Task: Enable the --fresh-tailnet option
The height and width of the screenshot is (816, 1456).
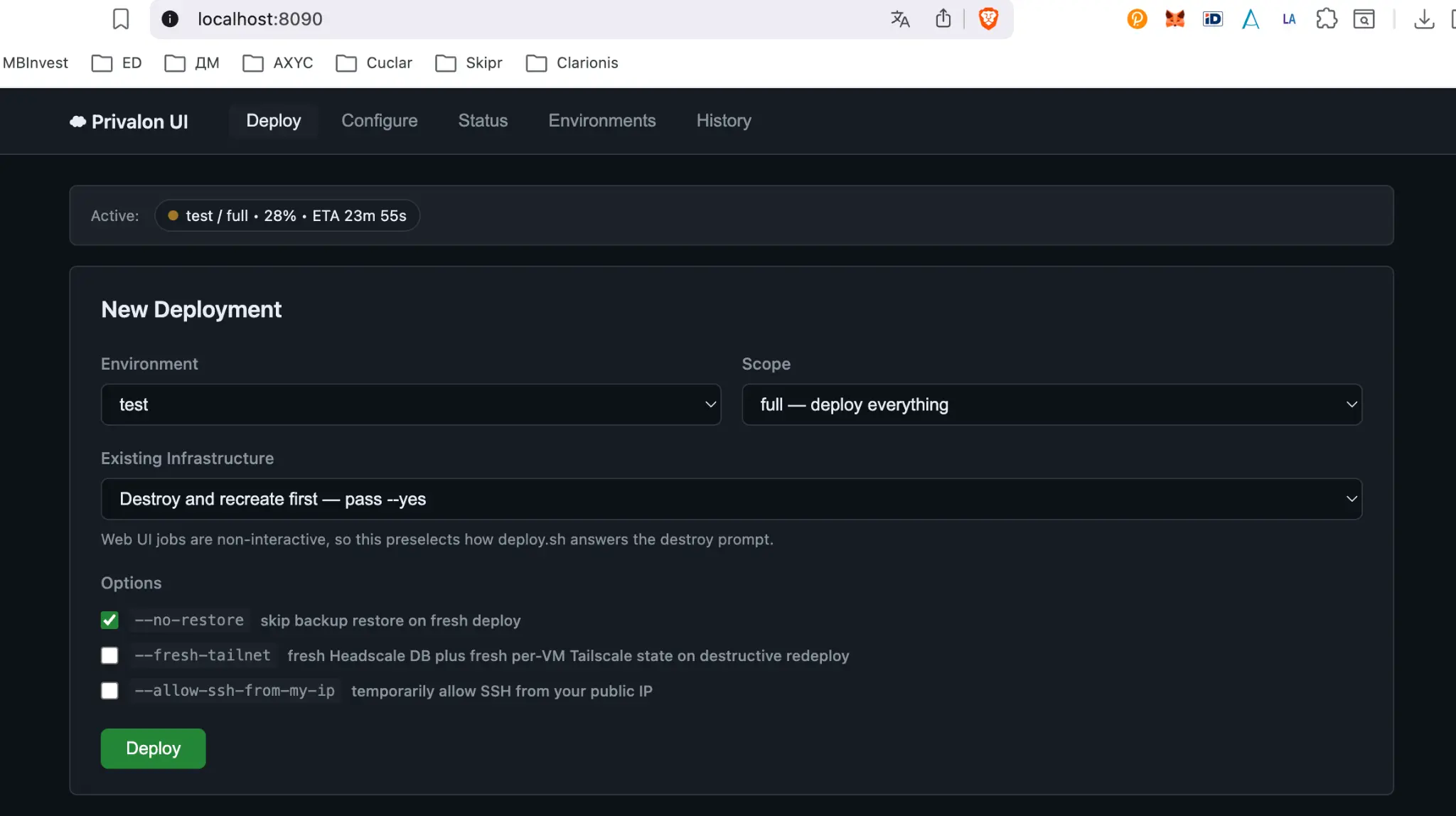Action: [x=110, y=655]
